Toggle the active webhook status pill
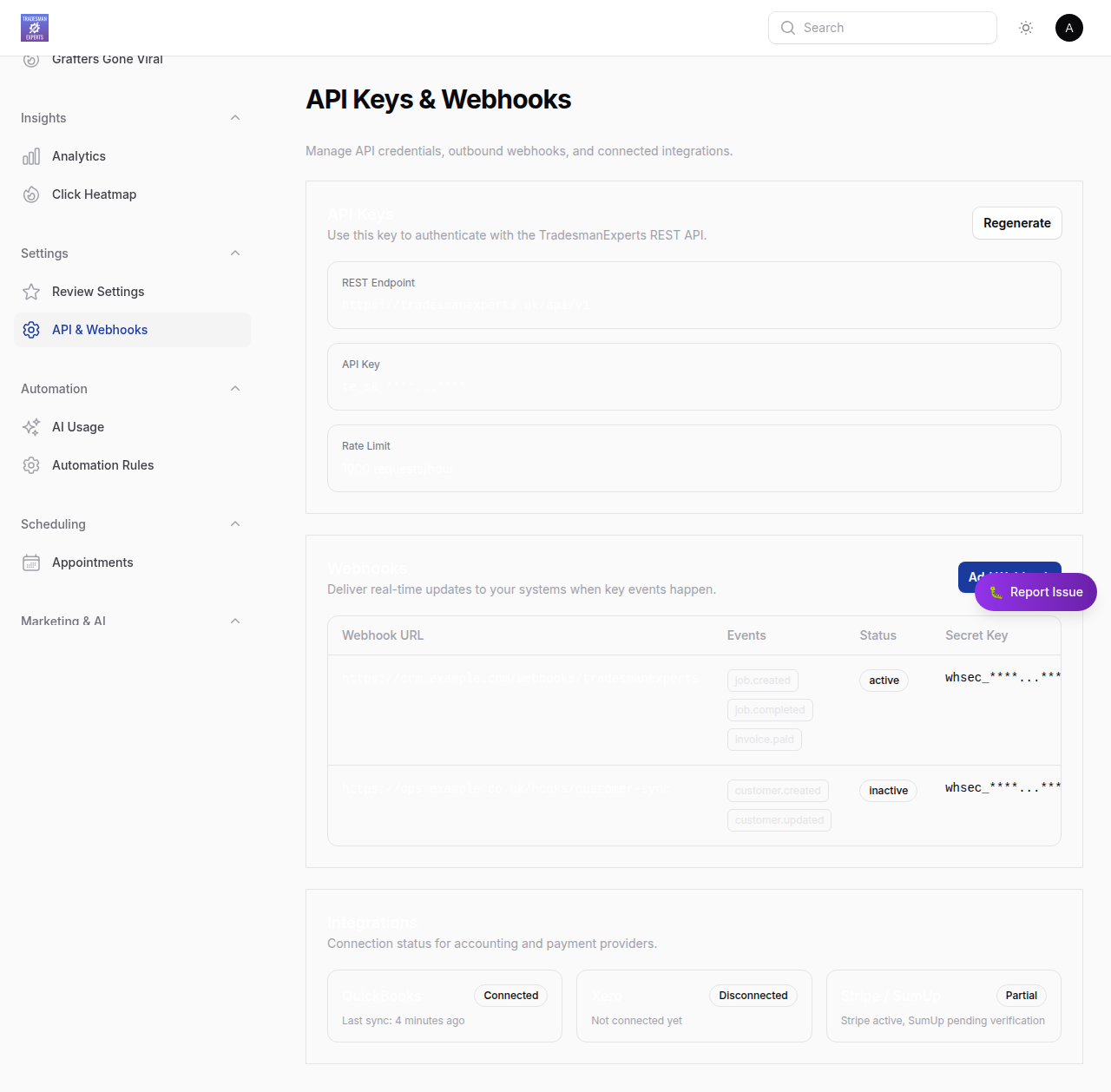The width and height of the screenshot is (1111, 1092). pyautogui.click(x=884, y=681)
